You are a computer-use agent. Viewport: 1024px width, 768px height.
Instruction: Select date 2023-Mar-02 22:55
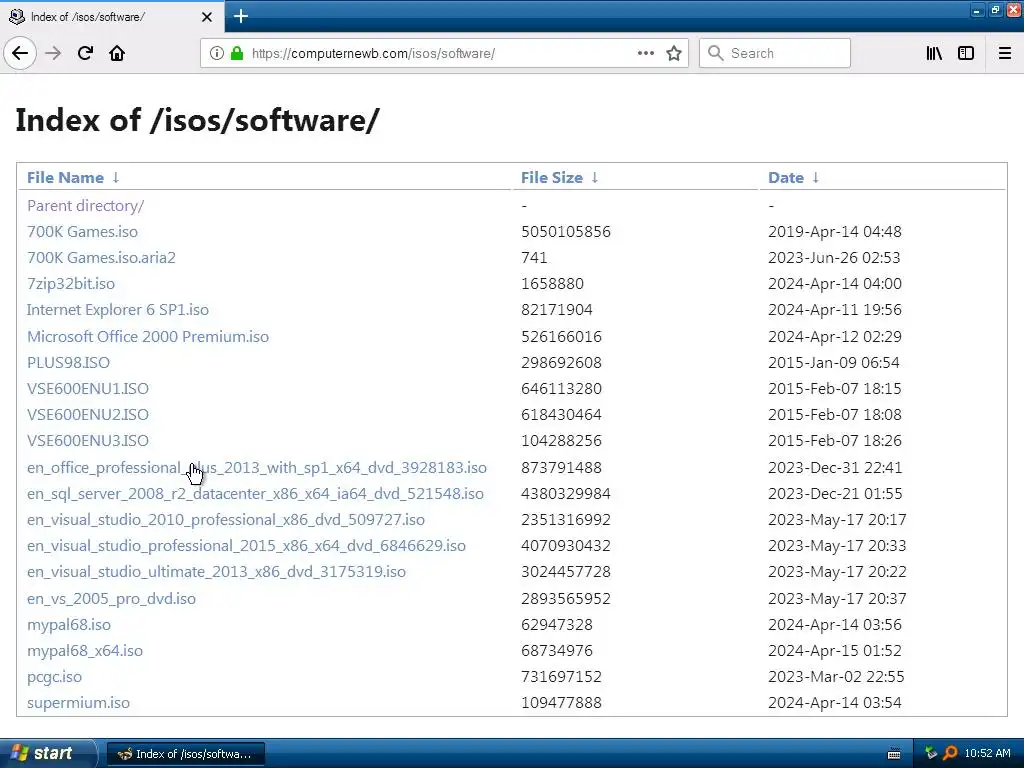tap(836, 677)
